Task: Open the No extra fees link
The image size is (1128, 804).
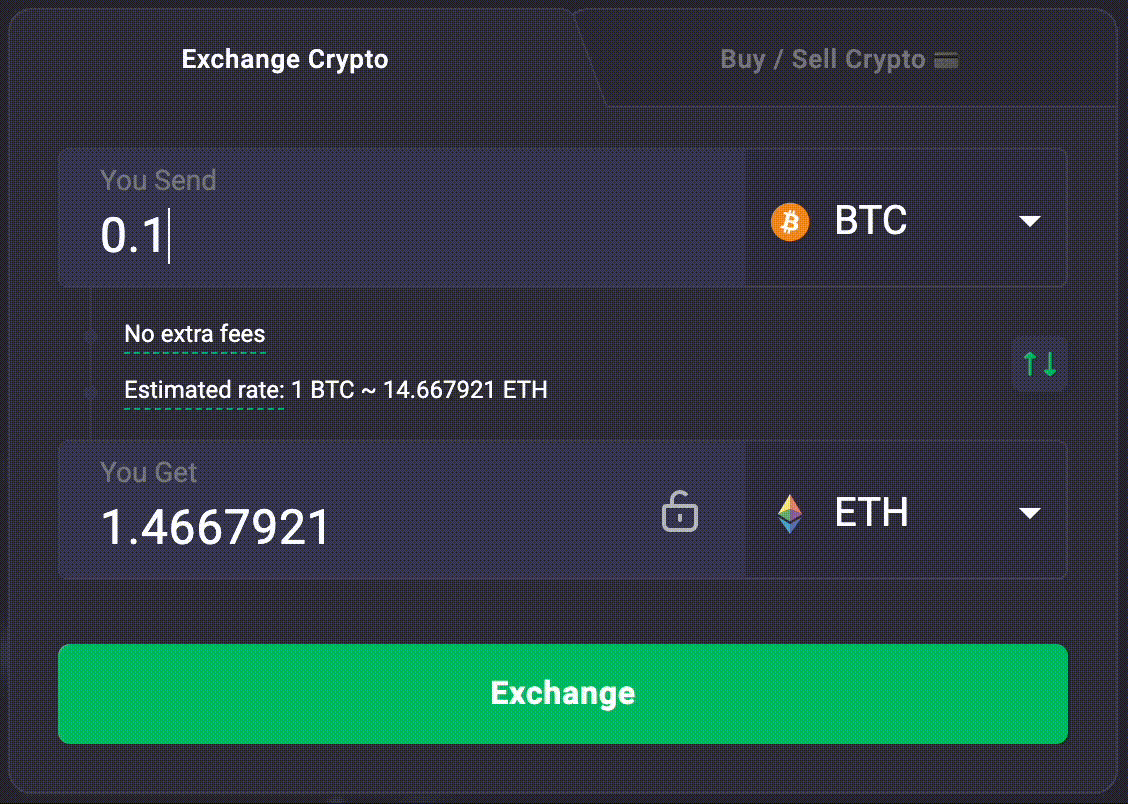Action: pyautogui.click(x=195, y=334)
